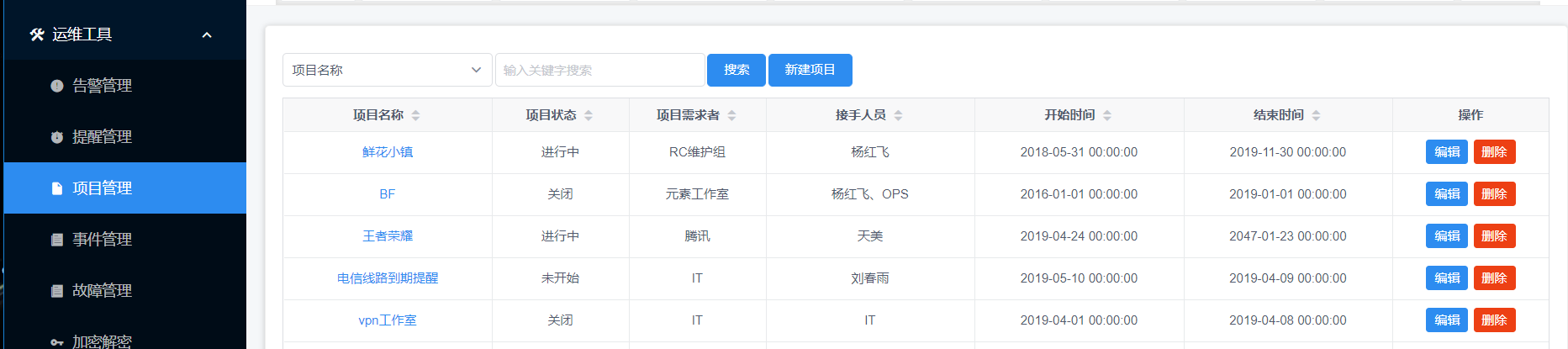Open the vpn工作室 project link
This screenshot has width=1568, height=349.
coord(388,320)
